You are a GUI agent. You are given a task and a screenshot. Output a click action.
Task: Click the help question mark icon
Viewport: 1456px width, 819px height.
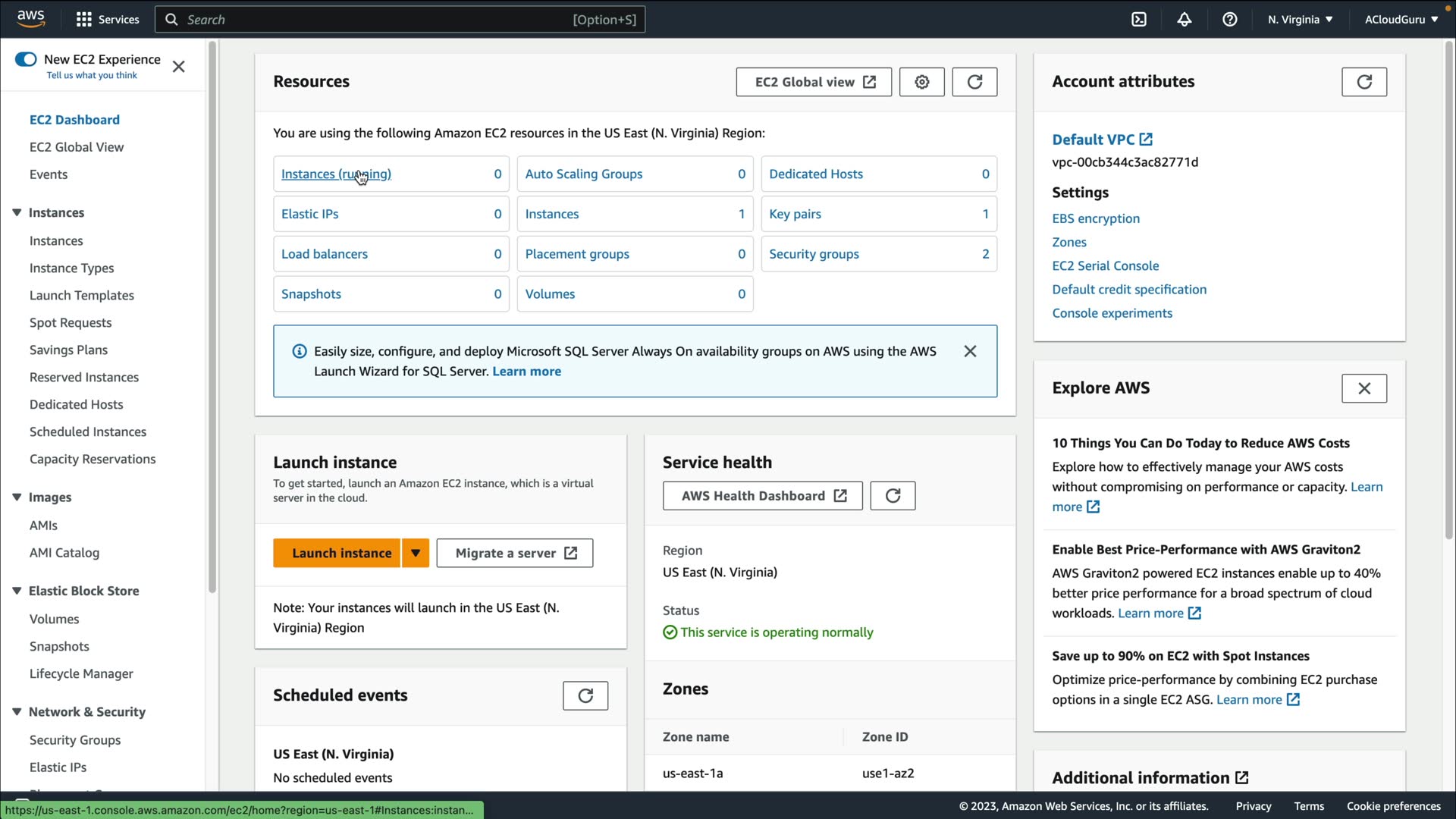[1229, 20]
